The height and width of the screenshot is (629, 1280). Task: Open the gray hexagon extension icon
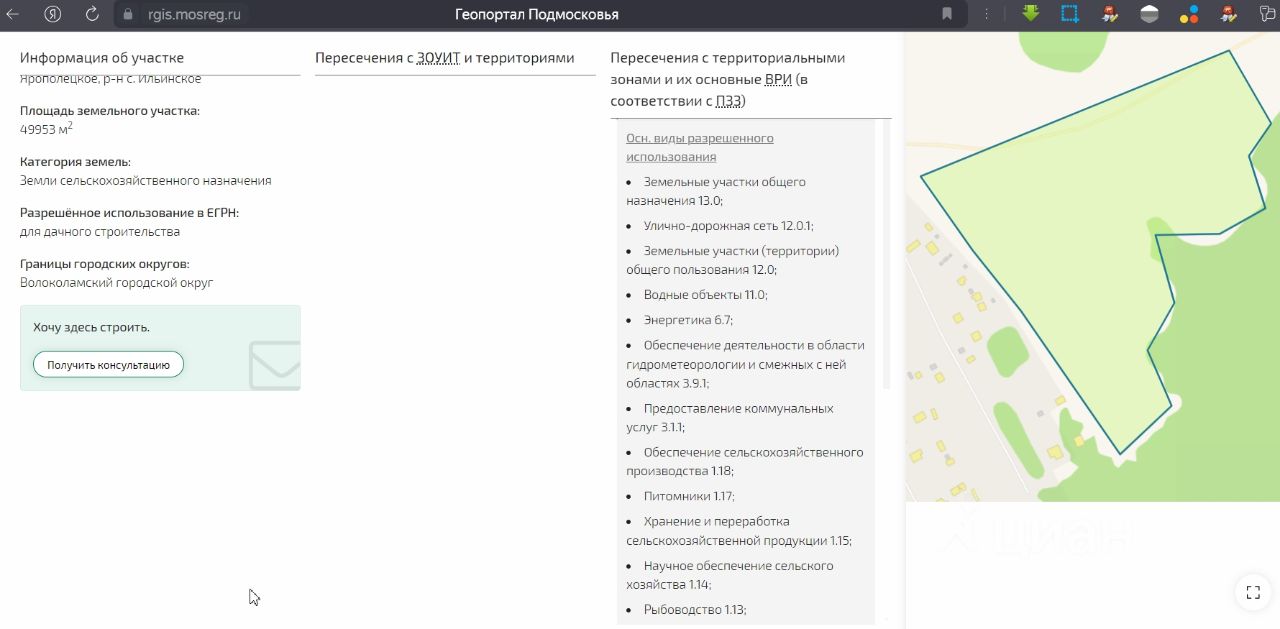(1149, 14)
